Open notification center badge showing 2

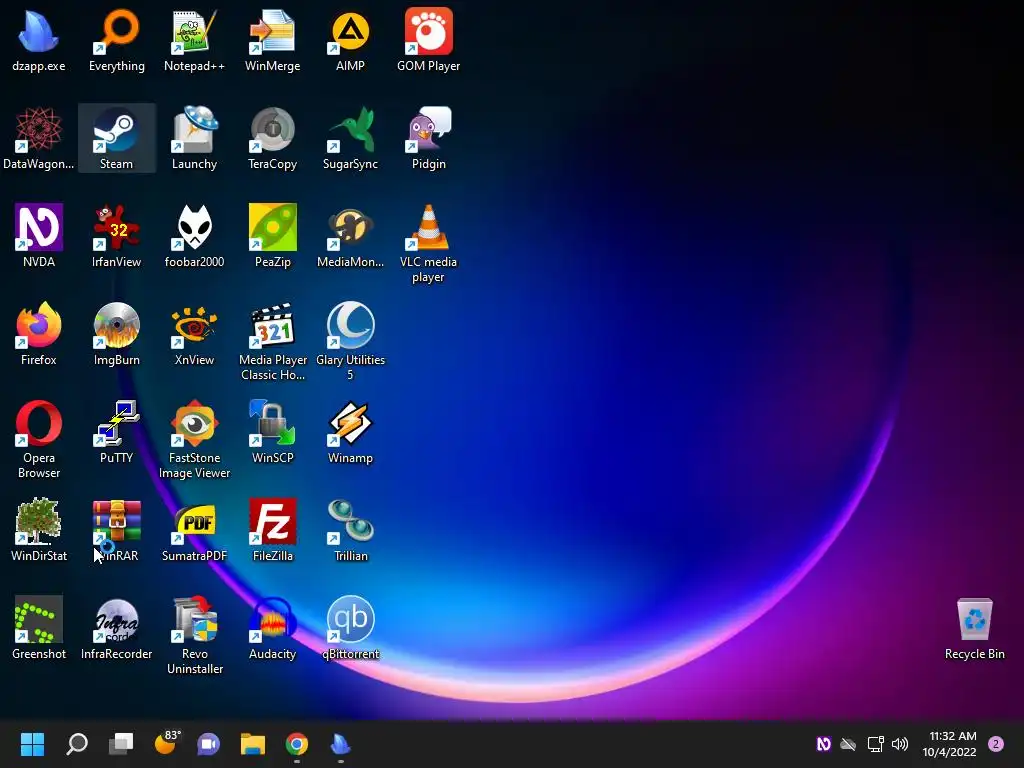pos(995,744)
